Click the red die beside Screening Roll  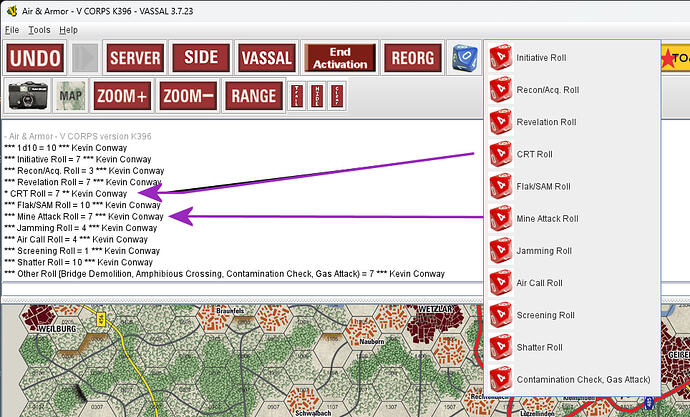(x=501, y=315)
